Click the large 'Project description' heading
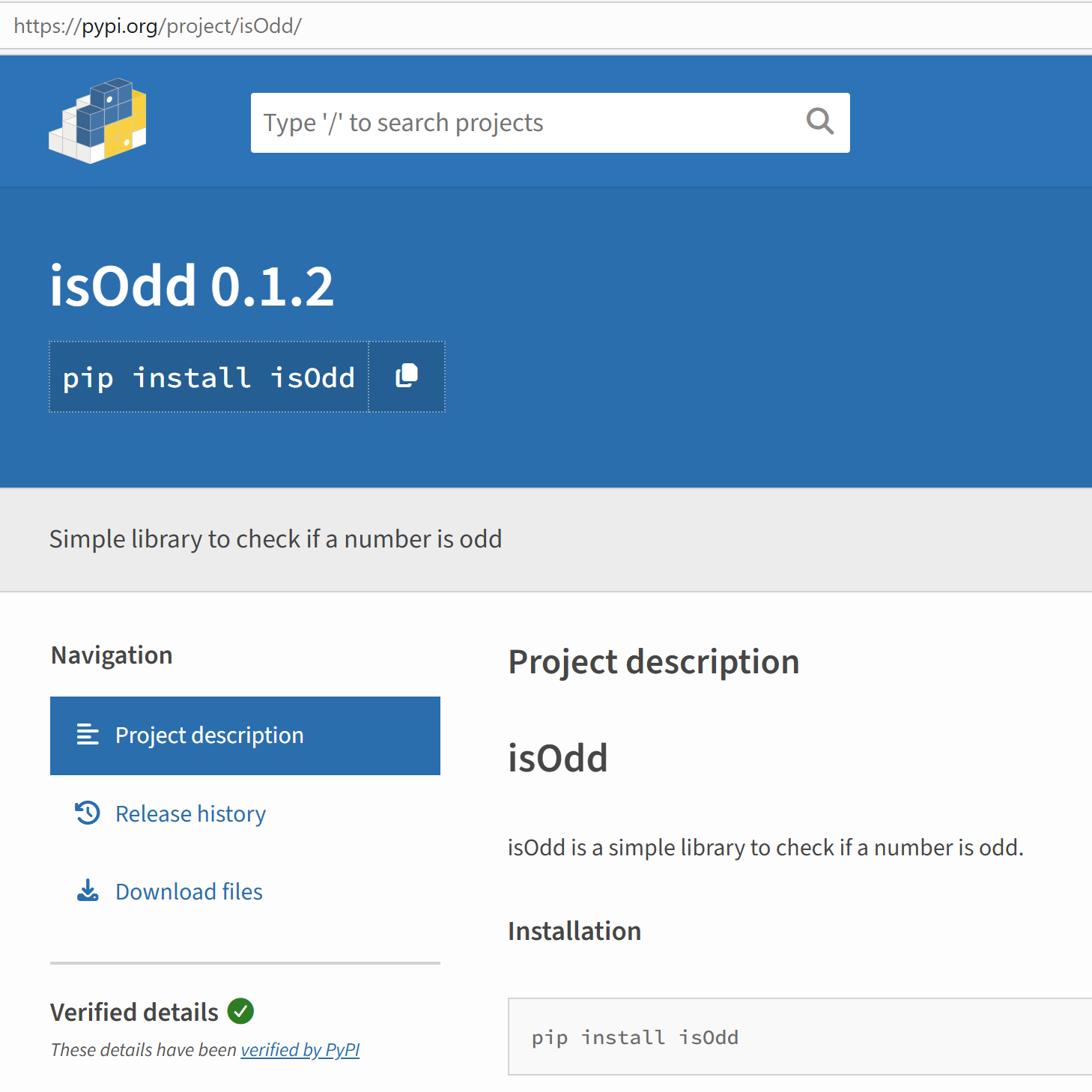Screen dimensions: 1092x1092 pos(653,662)
